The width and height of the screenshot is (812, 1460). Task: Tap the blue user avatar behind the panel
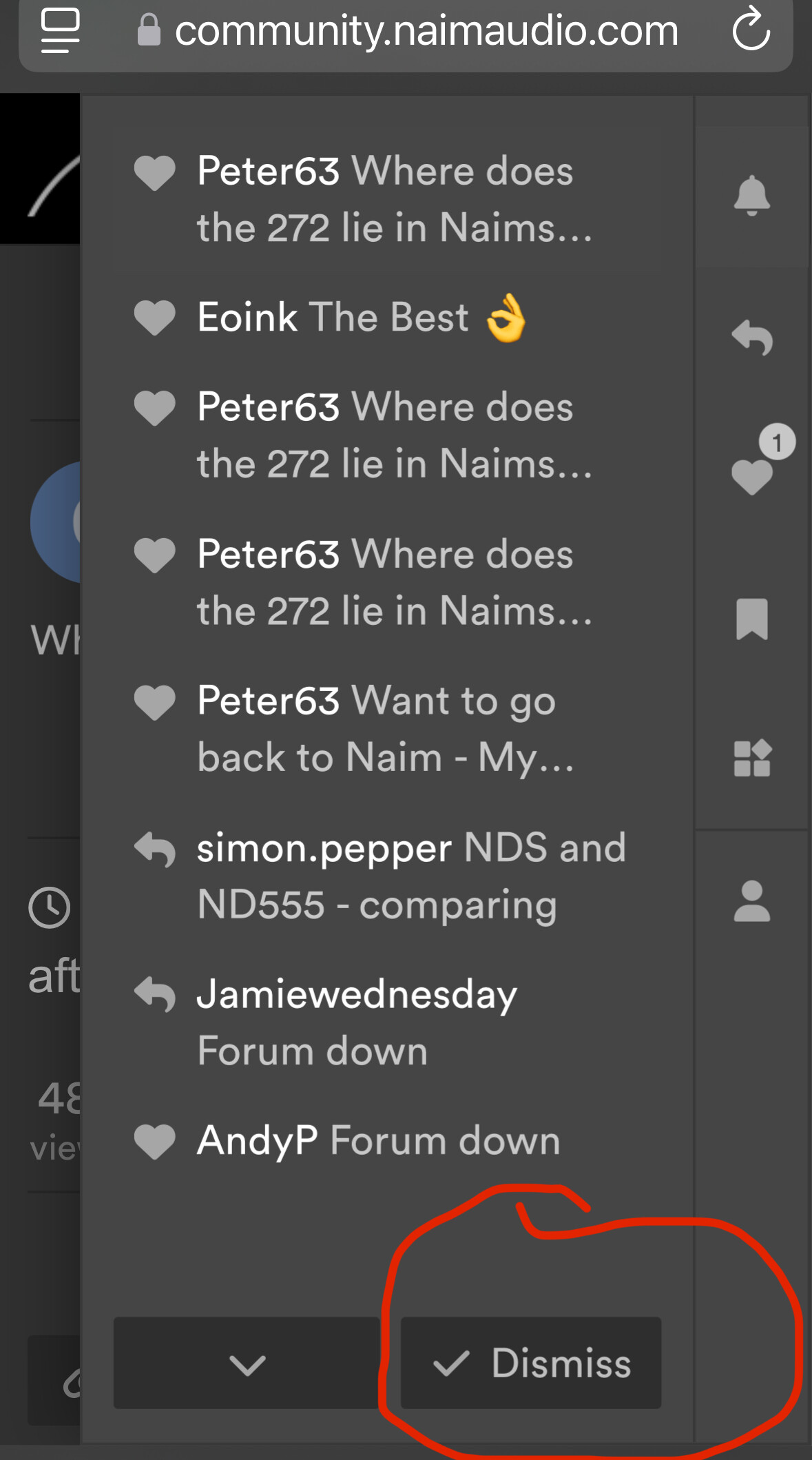[x=56, y=522]
